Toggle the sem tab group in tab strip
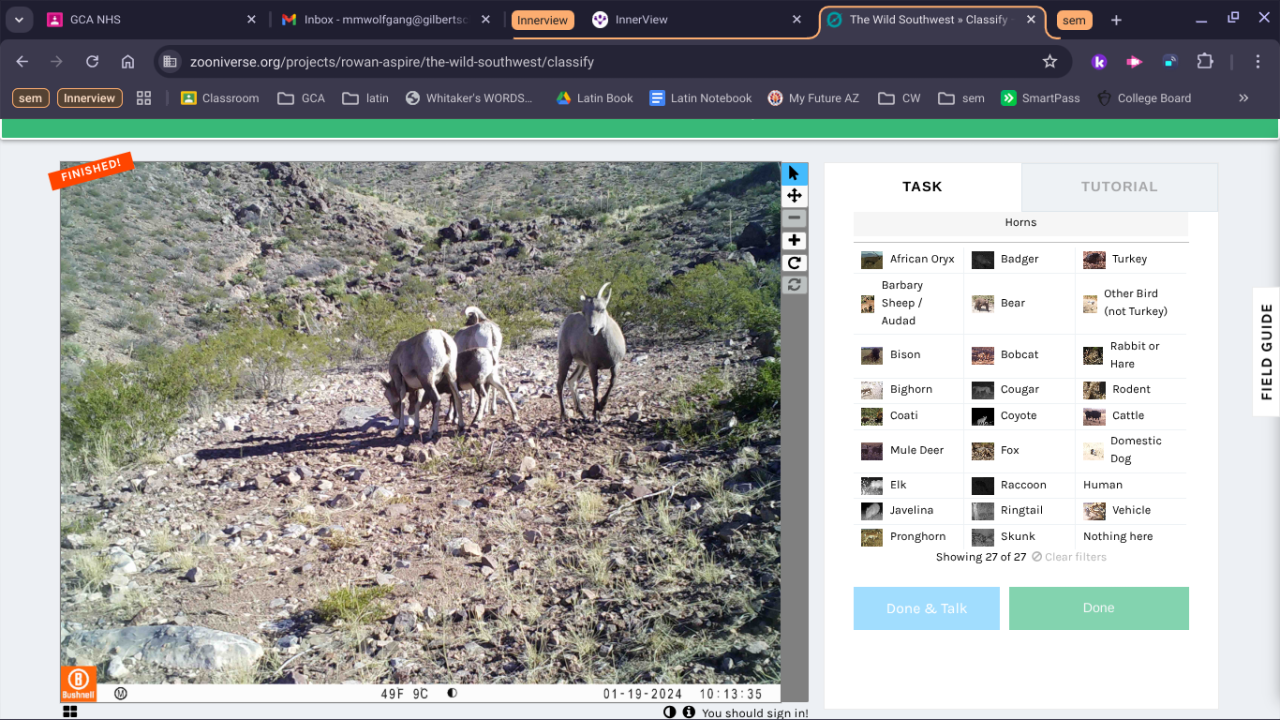The image size is (1280, 720). [x=1074, y=20]
